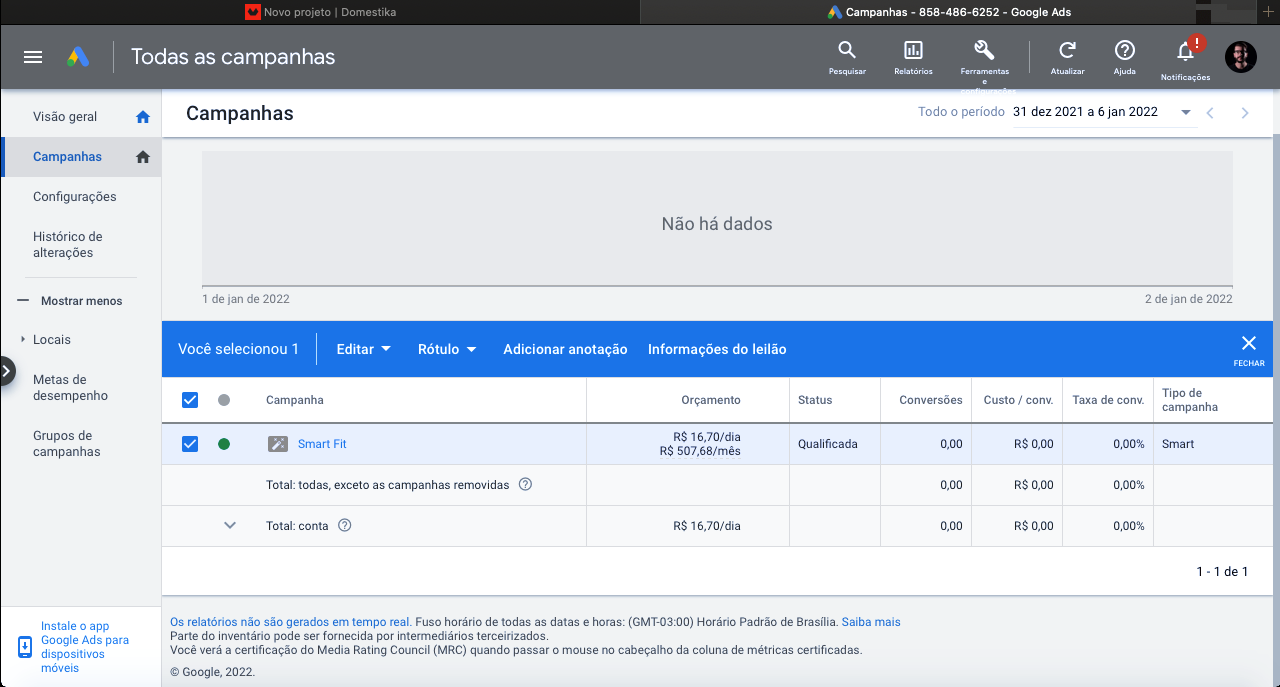Click Os relatórios não são gerados link
Screen dimensions: 1280x687
coord(291,622)
